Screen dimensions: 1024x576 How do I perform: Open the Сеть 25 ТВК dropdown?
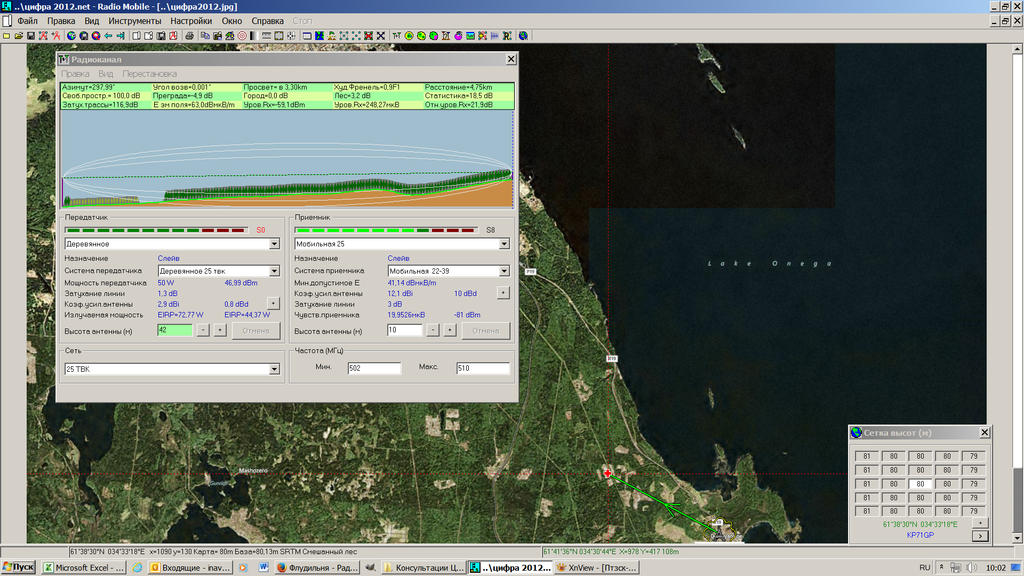pos(274,369)
